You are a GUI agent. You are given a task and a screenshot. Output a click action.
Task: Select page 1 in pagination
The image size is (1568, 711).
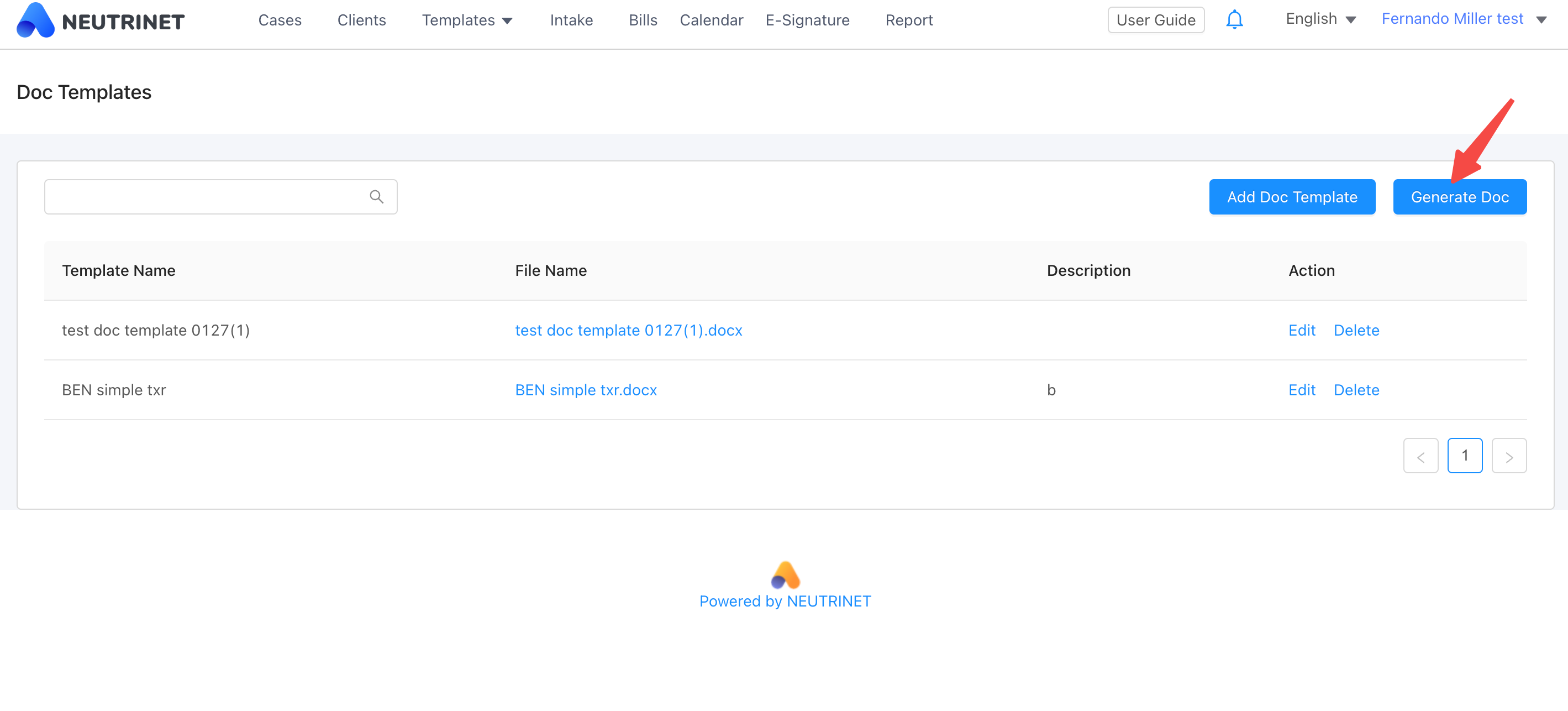(x=1465, y=456)
